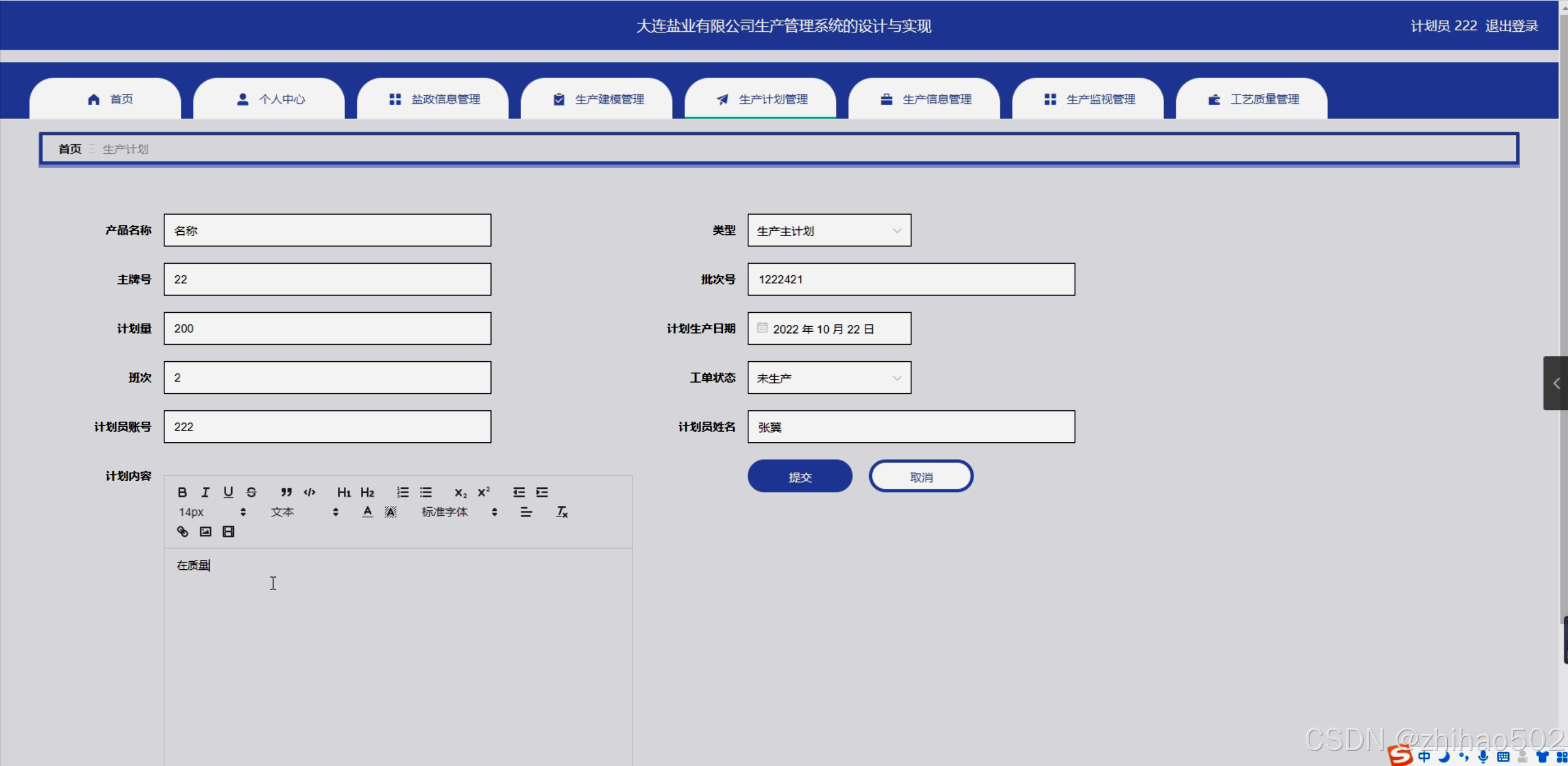Click the 计划生产日期 date field
The image size is (1568, 766).
click(x=829, y=329)
